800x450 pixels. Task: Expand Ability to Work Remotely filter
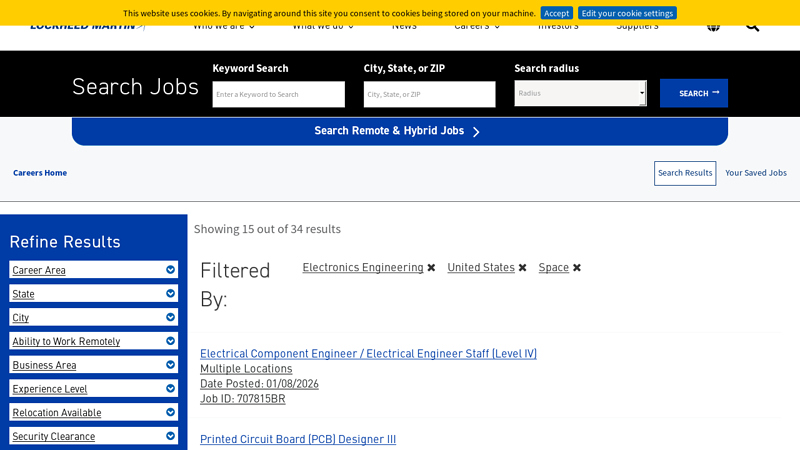tap(93, 341)
